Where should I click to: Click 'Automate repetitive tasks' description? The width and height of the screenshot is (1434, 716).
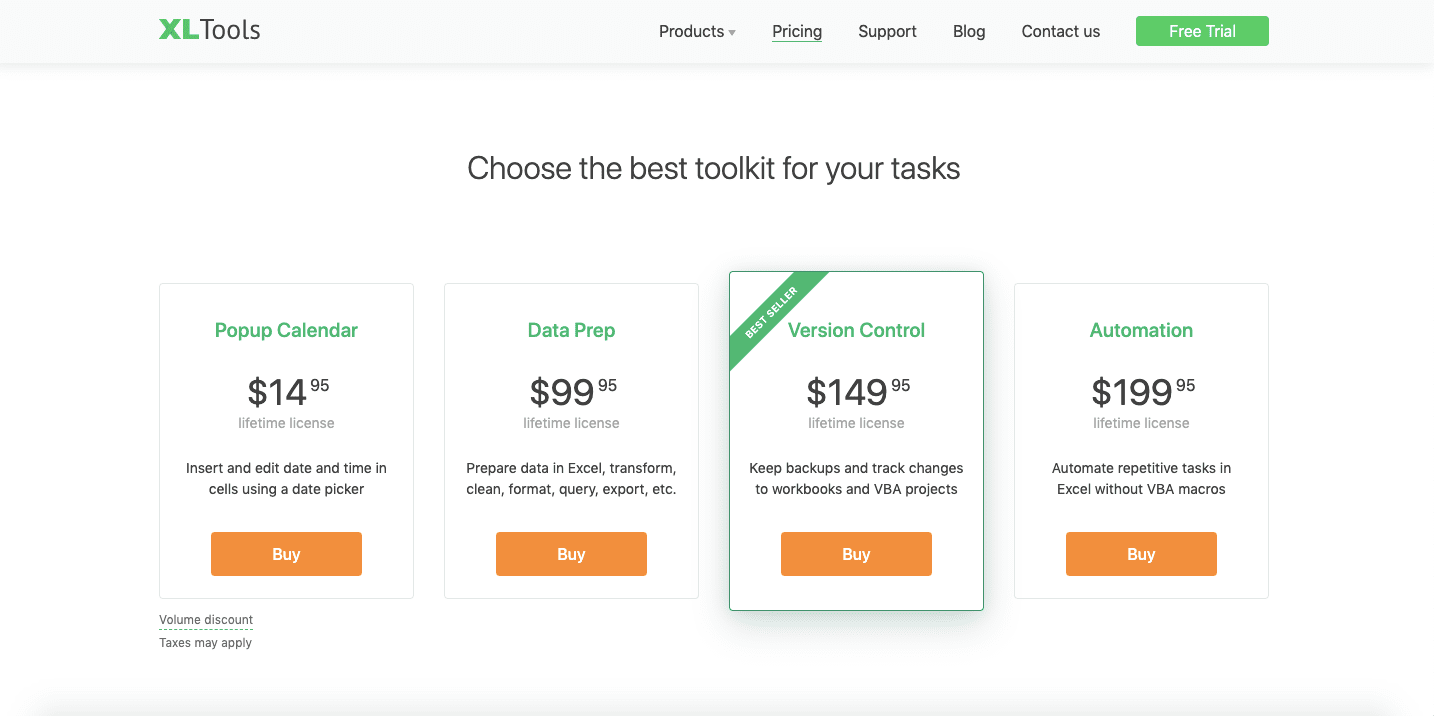click(1141, 478)
